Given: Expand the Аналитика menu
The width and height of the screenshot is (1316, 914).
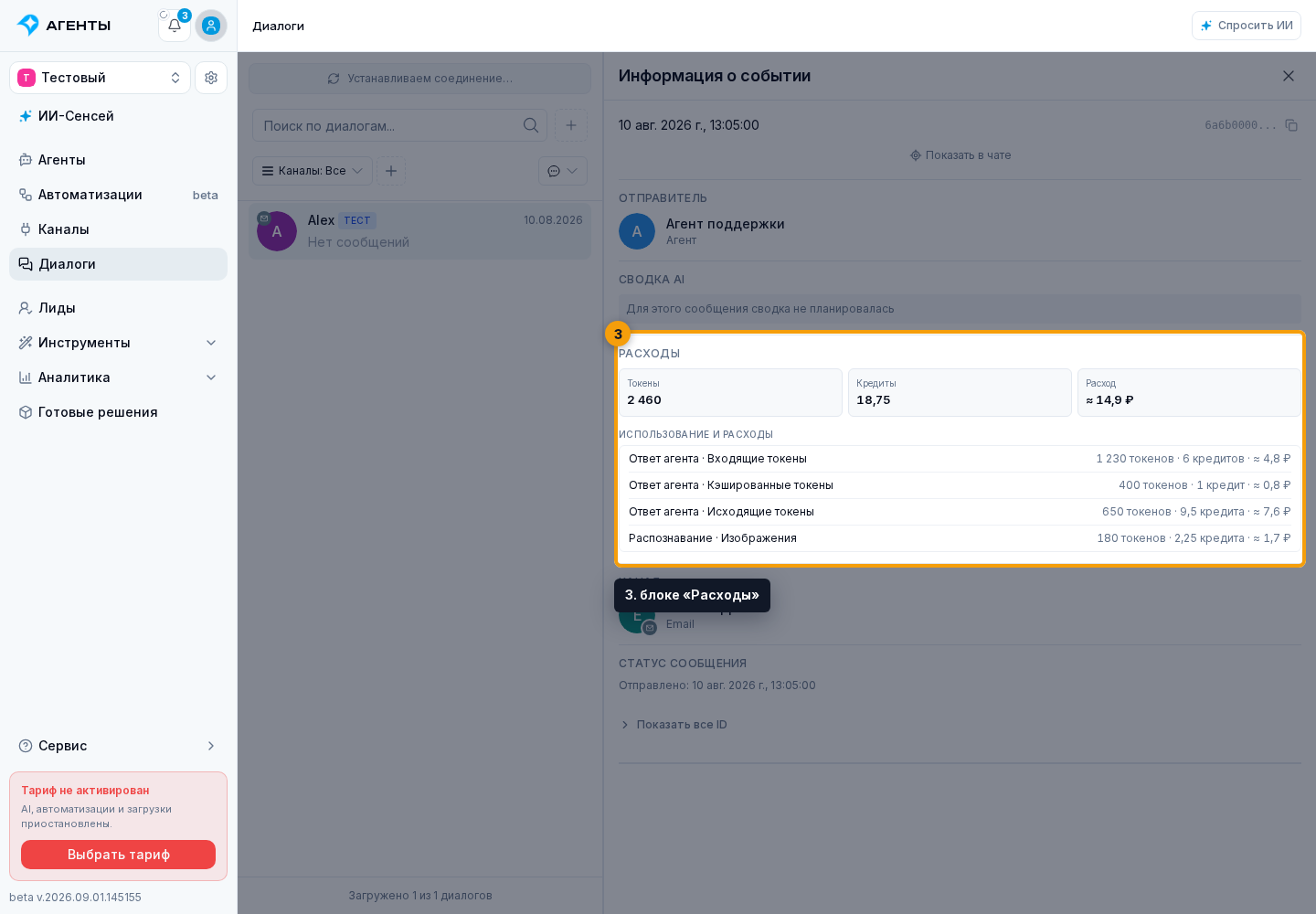Looking at the screenshot, I should (118, 377).
